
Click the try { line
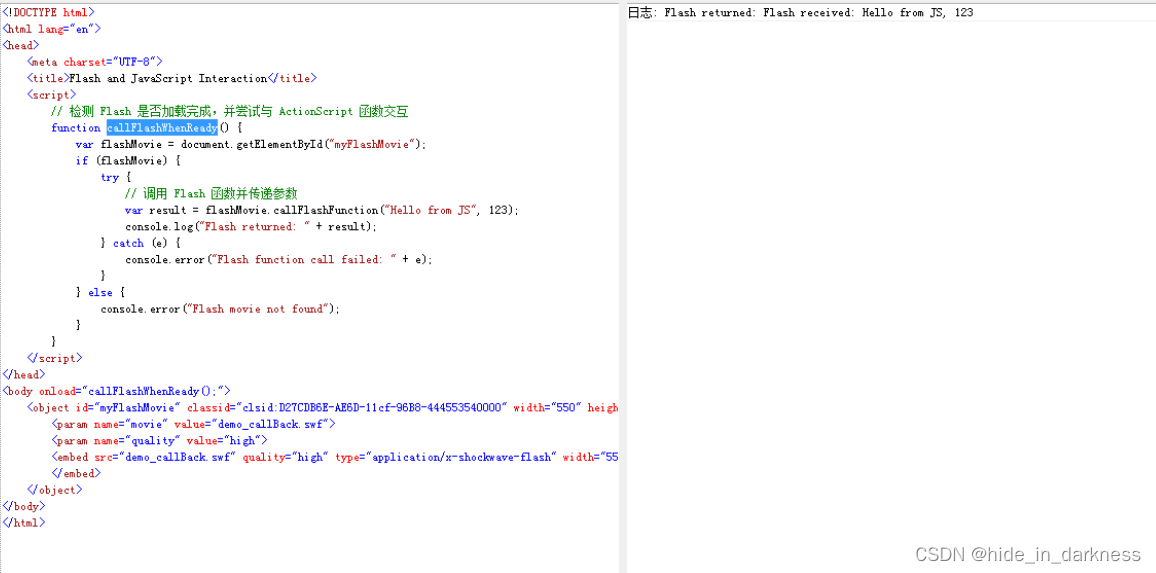pyautogui.click(x=116, y=177)
